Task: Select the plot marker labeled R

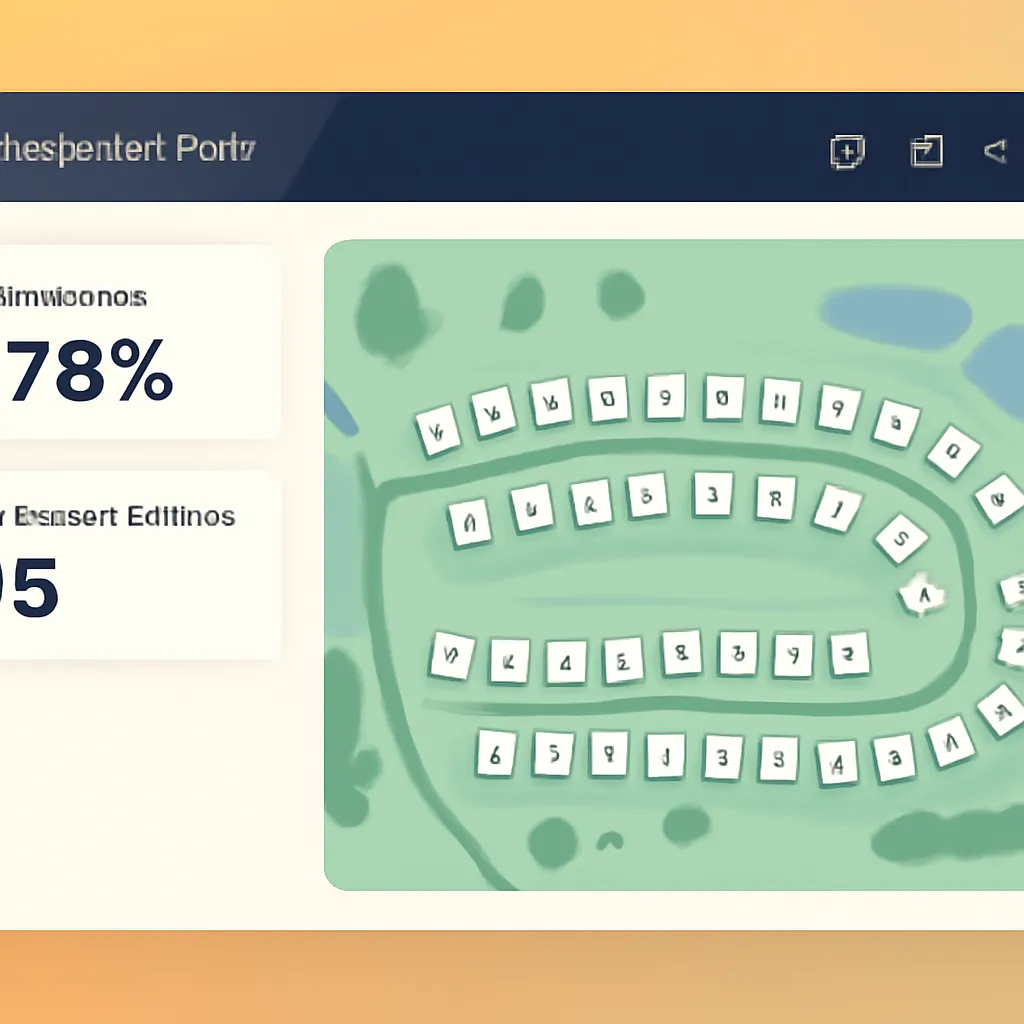Action: tap(775, 499)
